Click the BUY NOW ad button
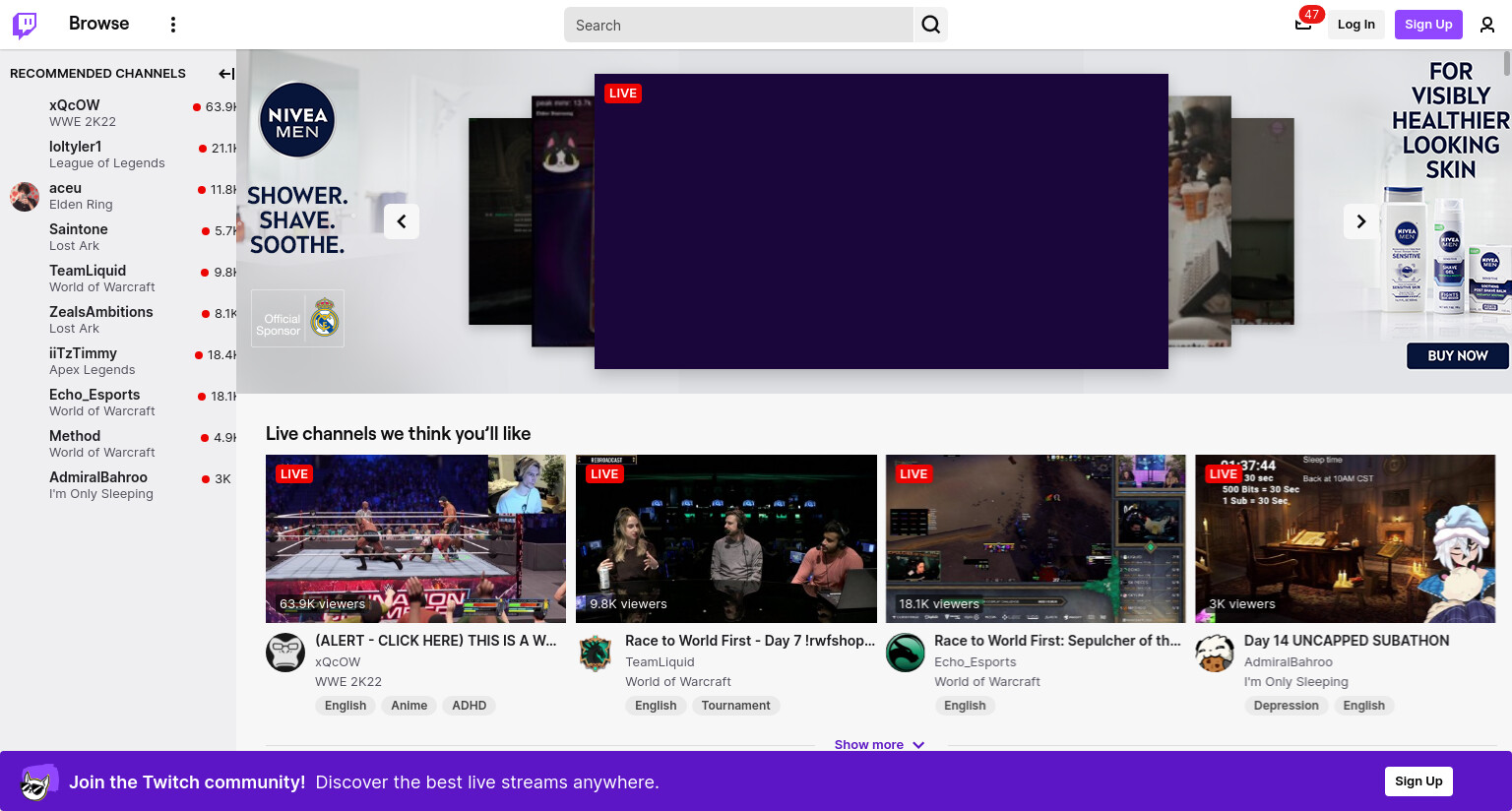 point(1457,355)
